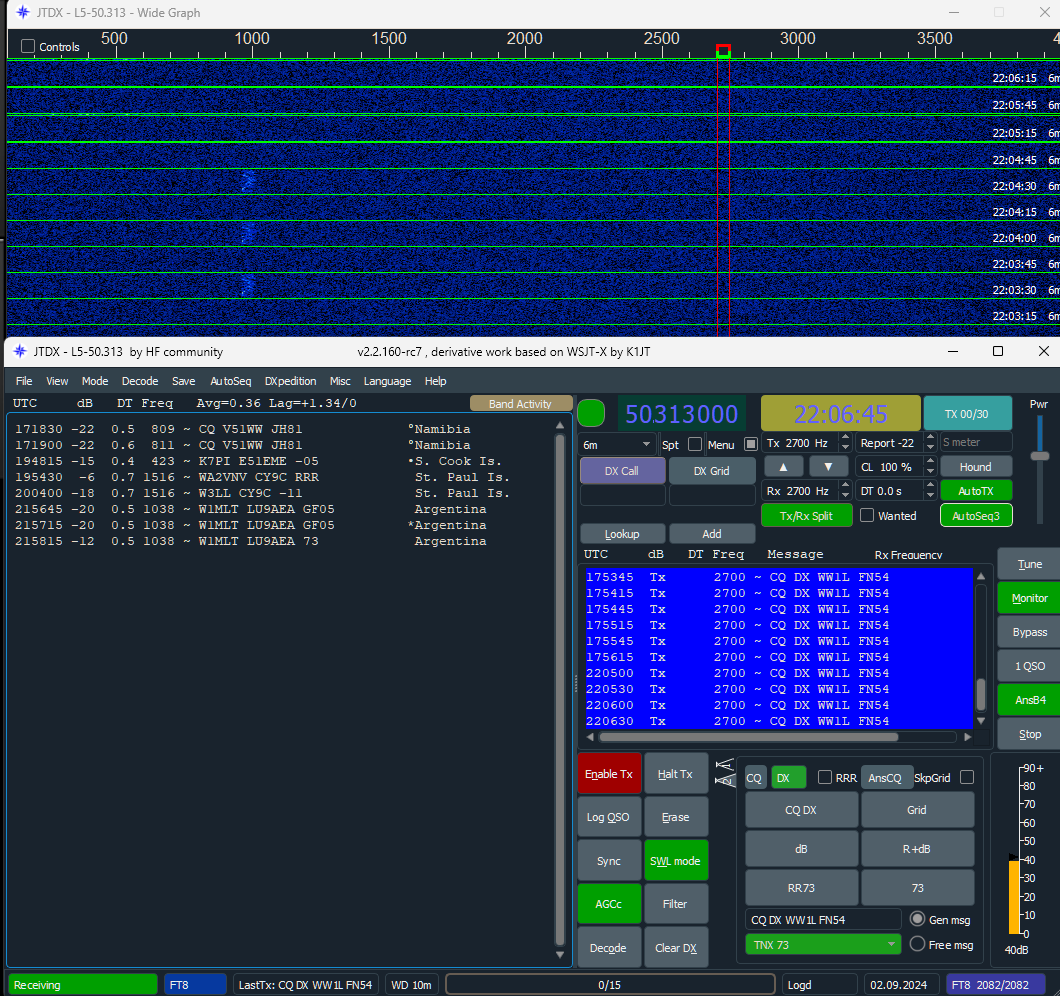Toggle the Monitor button
Screen dimensions: 1060x996
tap(1030, 598)
